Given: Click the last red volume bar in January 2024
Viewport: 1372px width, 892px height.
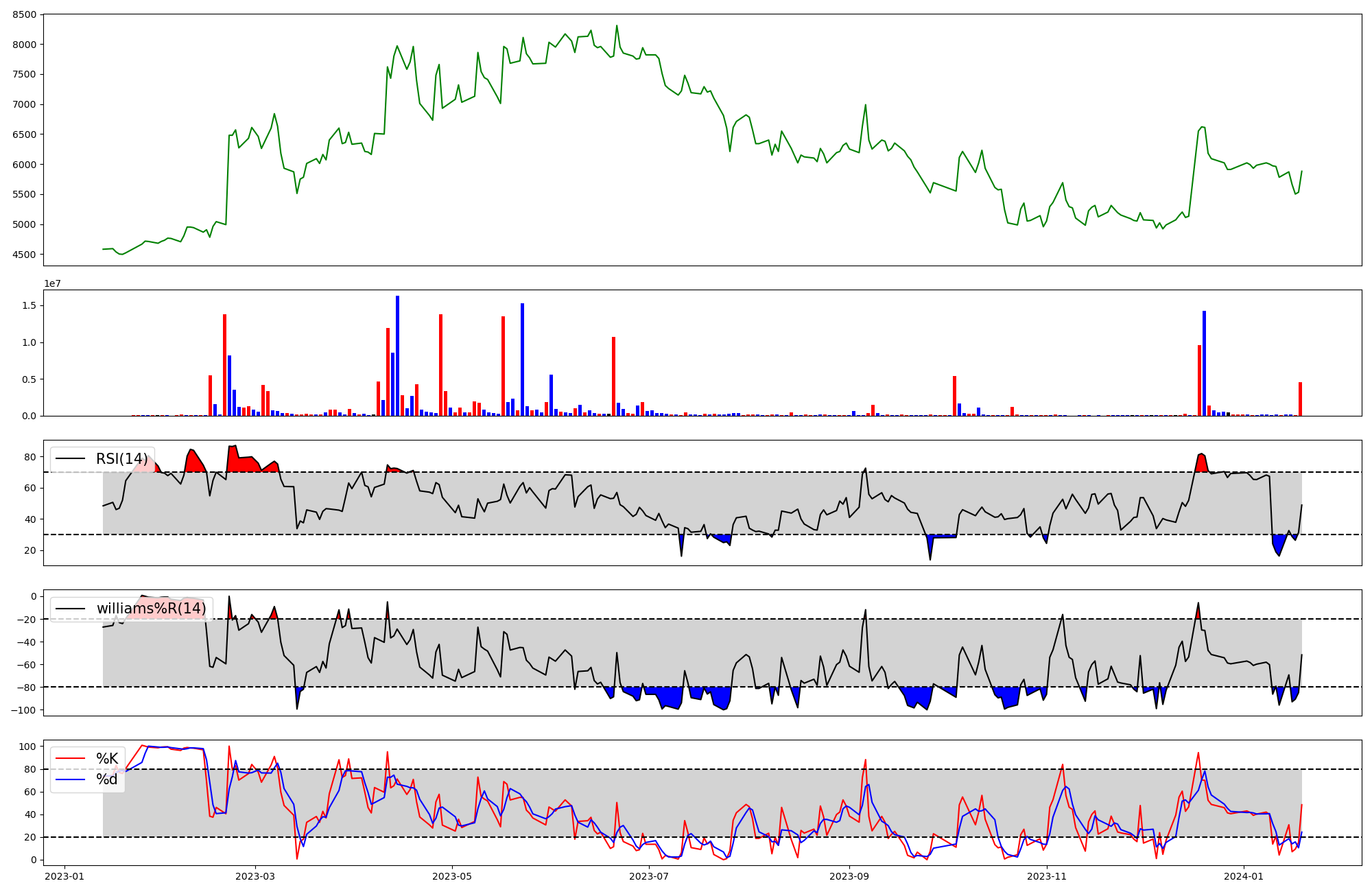Looking at the screenshot, I should (1300, 399).
